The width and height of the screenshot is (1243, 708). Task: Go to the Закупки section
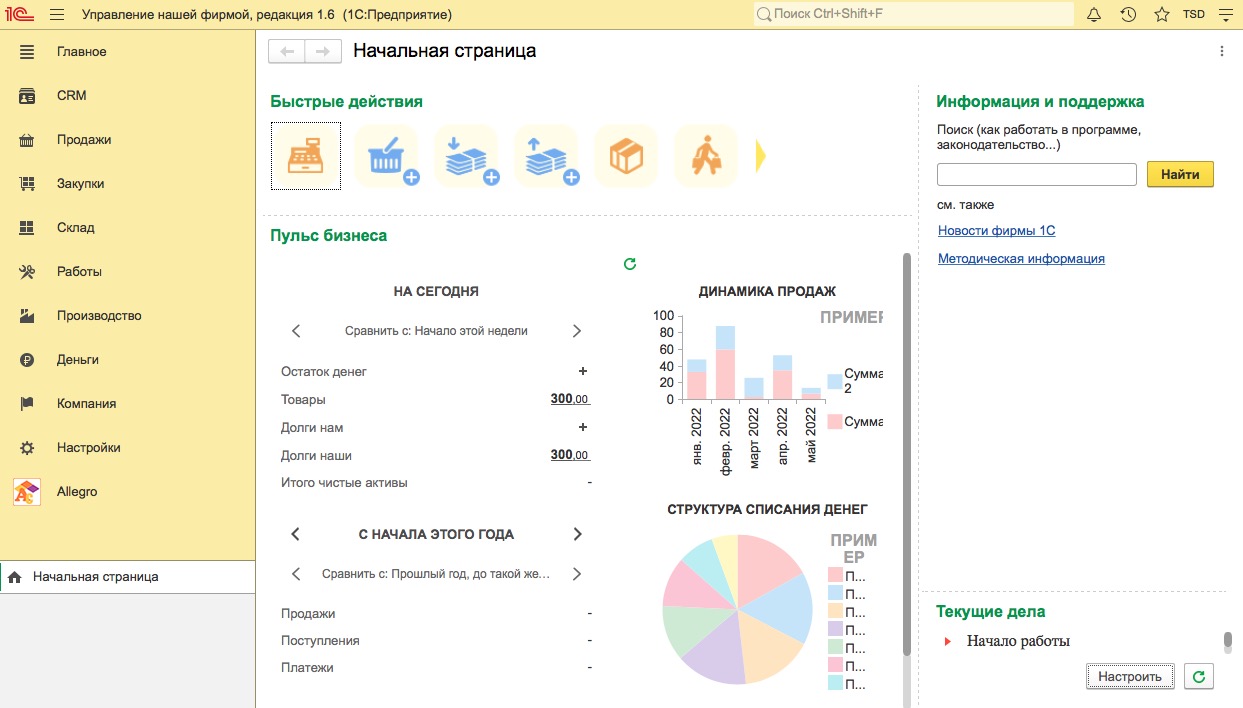(80, 184)
